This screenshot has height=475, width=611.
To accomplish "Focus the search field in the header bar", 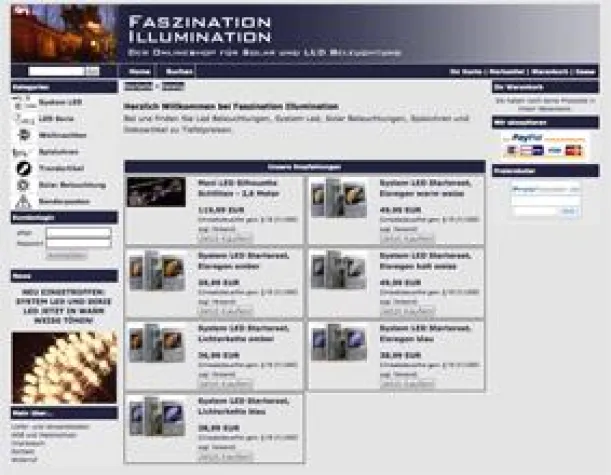I will coord(56,71).
